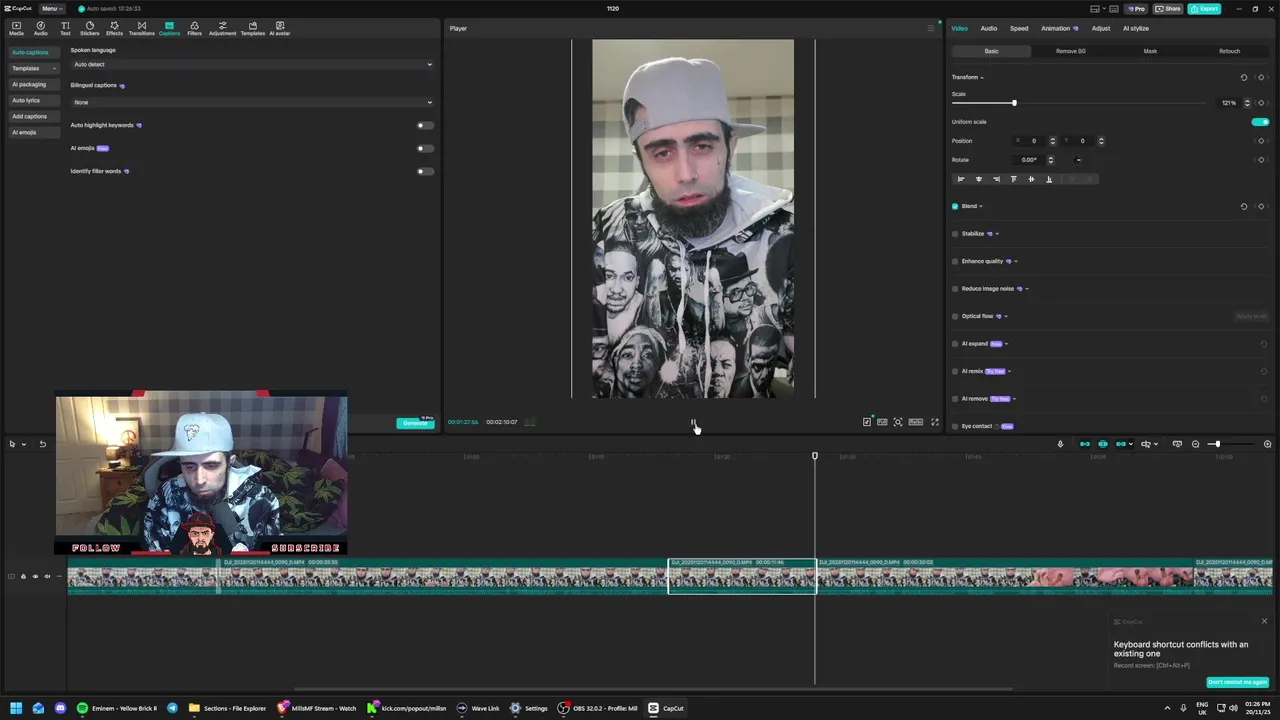The width and height of the screenshot is (1280, 720).
Task: Switch to the Speed tab
Action: pos(1019,28)
